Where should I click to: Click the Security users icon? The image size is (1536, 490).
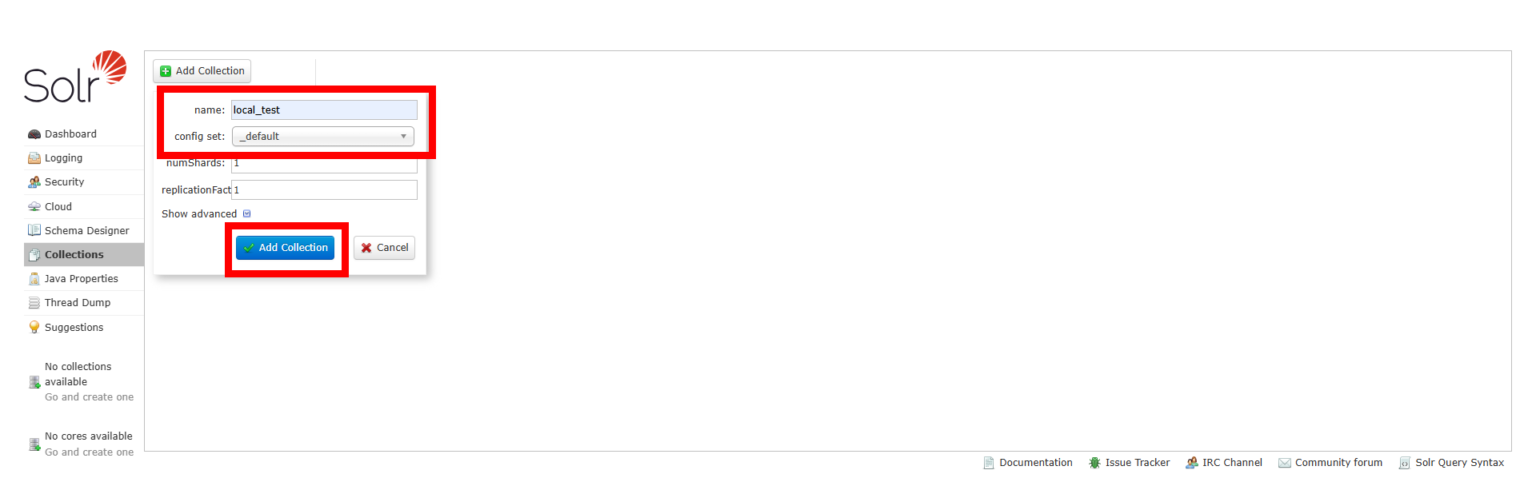pos(34,182)
